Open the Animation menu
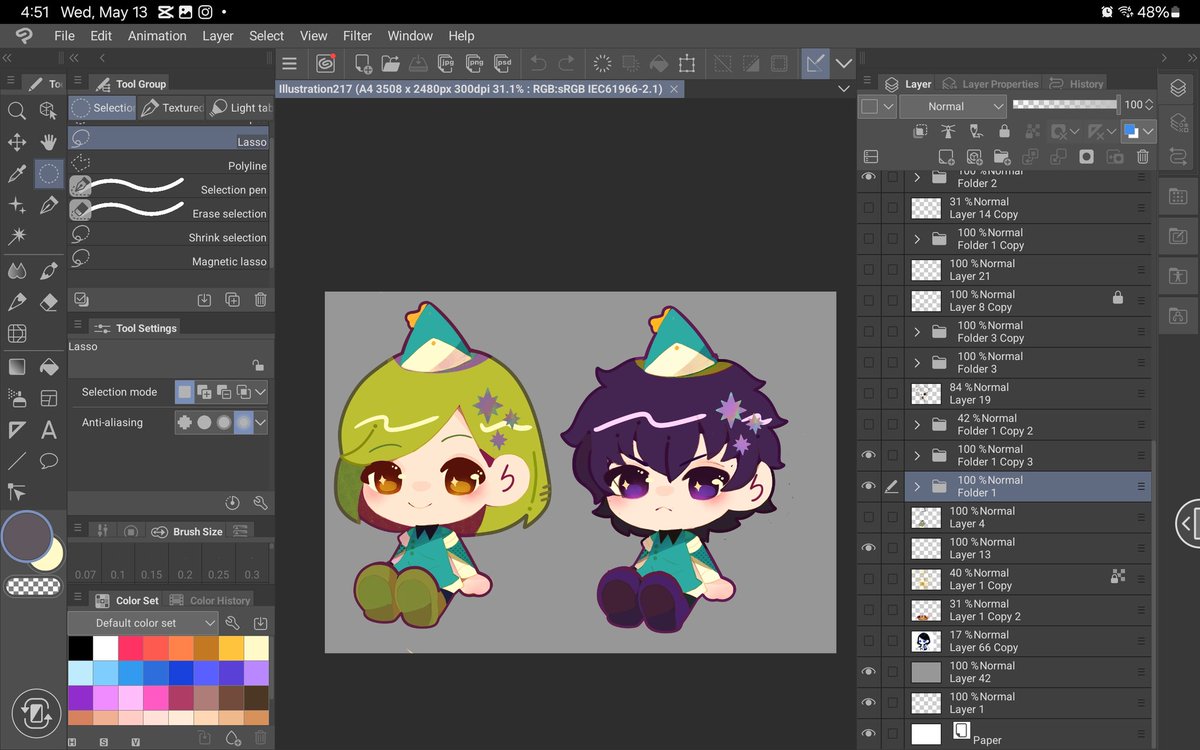The image size is (1200, 750). pos(157,35)
